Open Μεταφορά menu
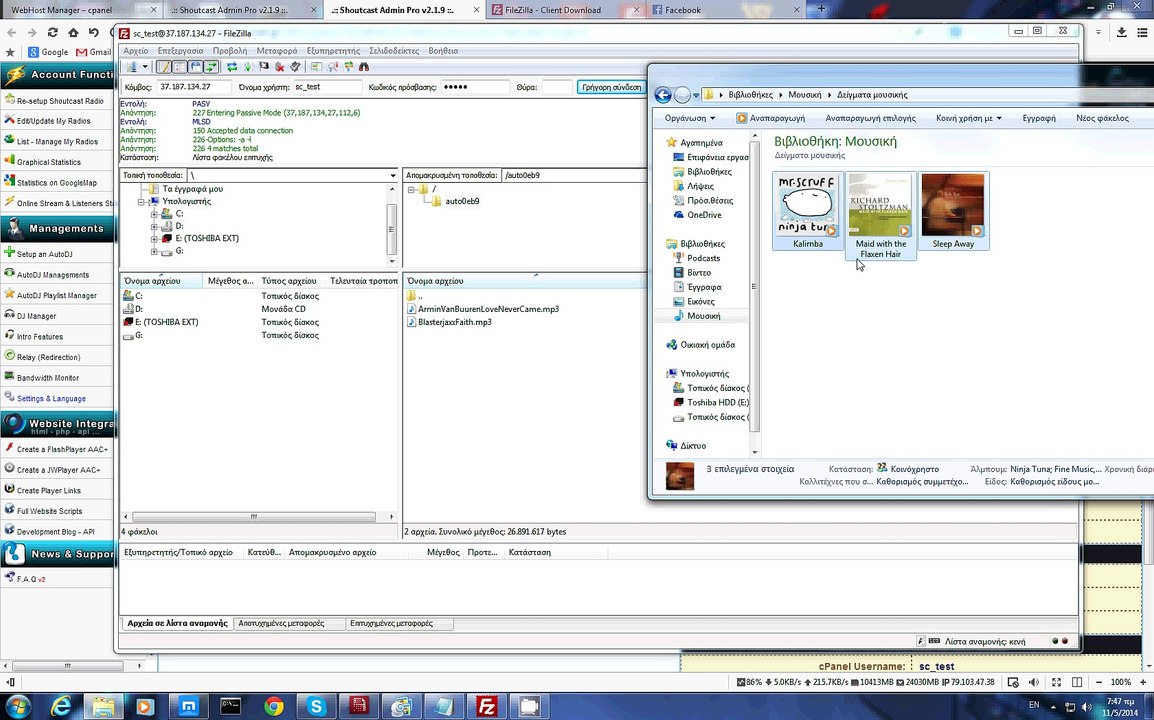The height and width of the screenshot is (720, 1154). [x=277, y=51]
